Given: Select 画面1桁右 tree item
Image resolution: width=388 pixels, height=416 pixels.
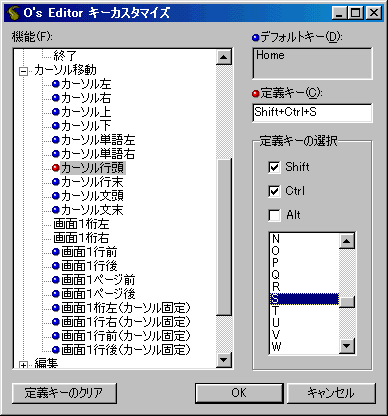Looking at the screenshot, I should (x=81, y=238).
